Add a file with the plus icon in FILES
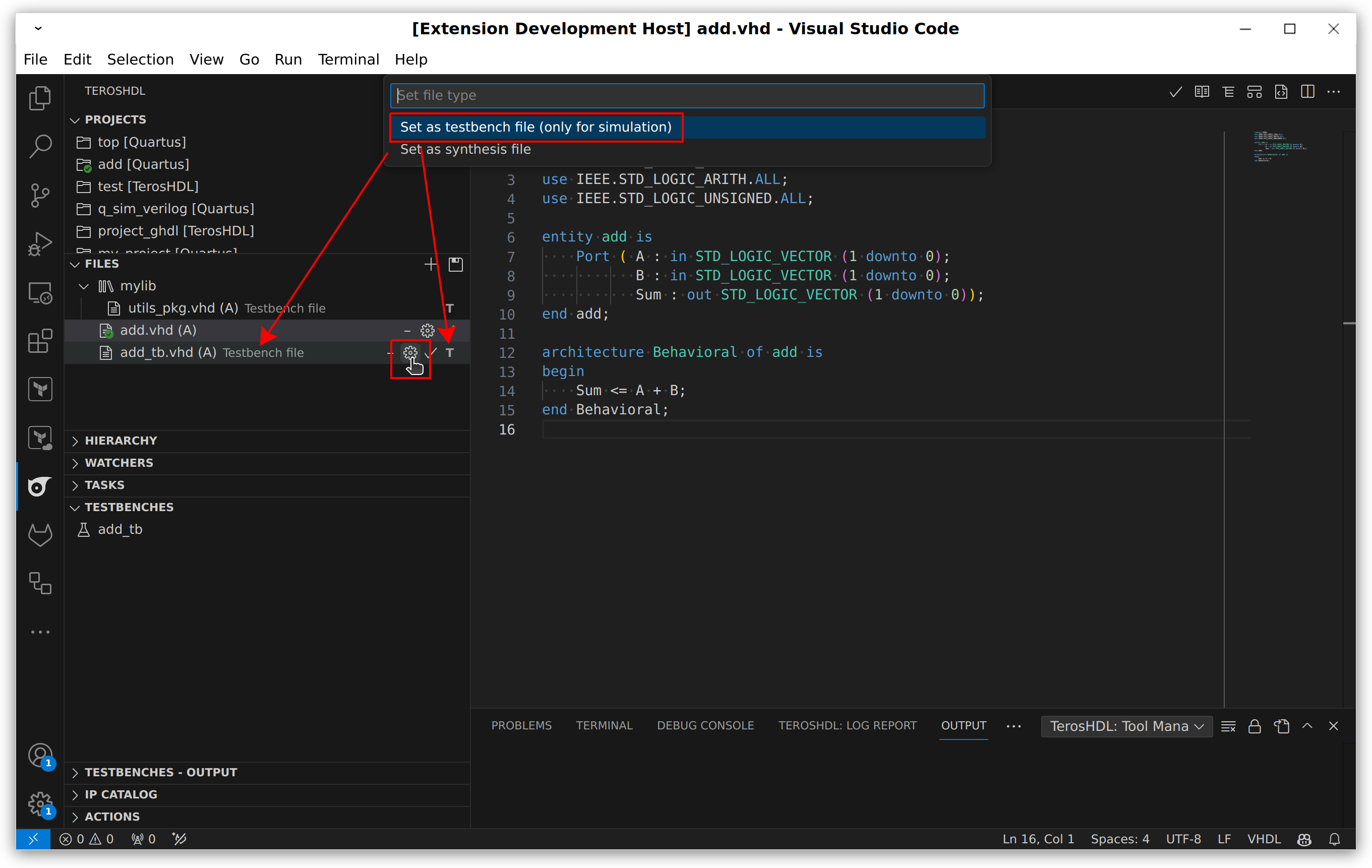 click(x=431, y=264)
